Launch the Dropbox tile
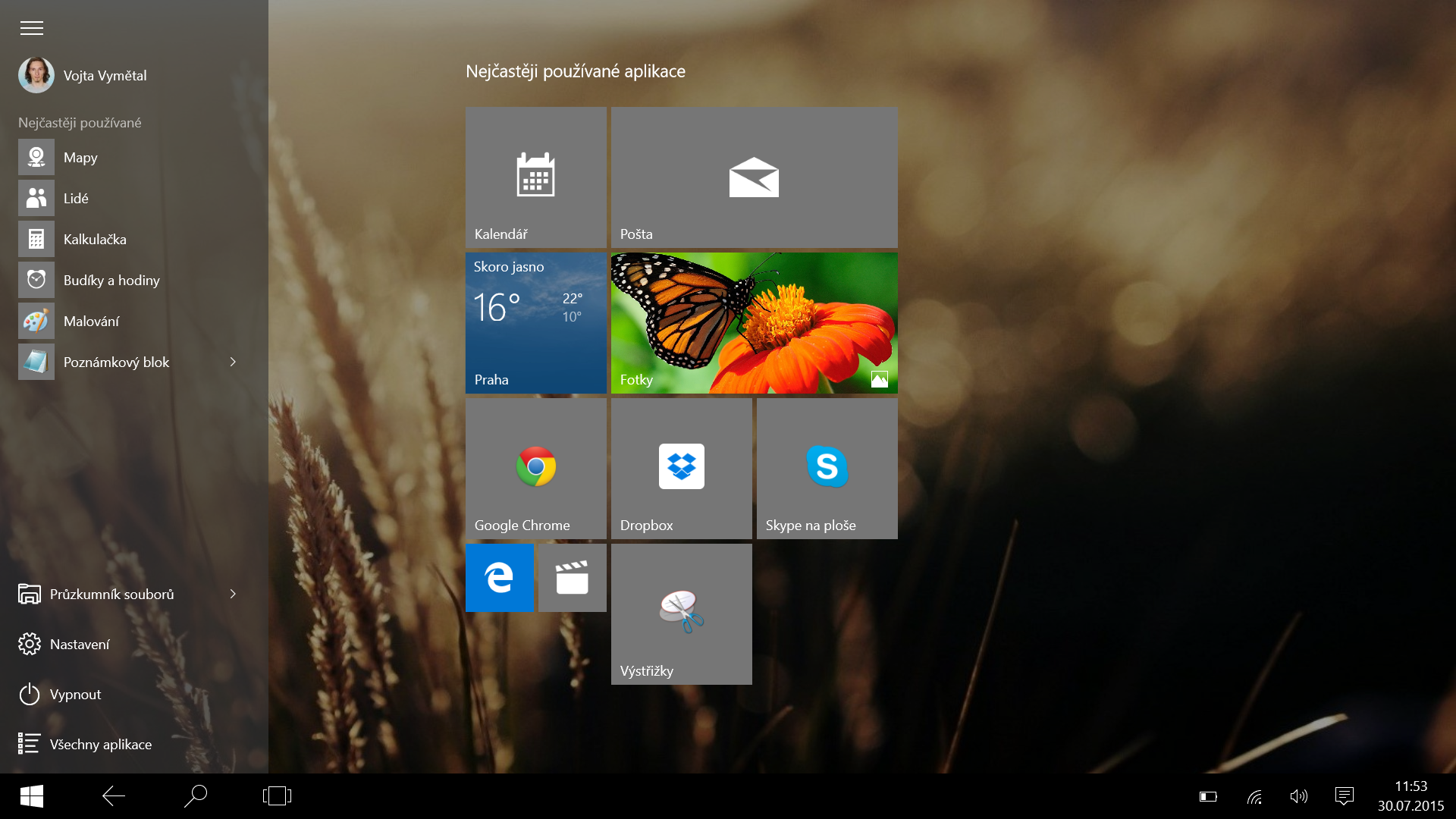 pos(681,468)
